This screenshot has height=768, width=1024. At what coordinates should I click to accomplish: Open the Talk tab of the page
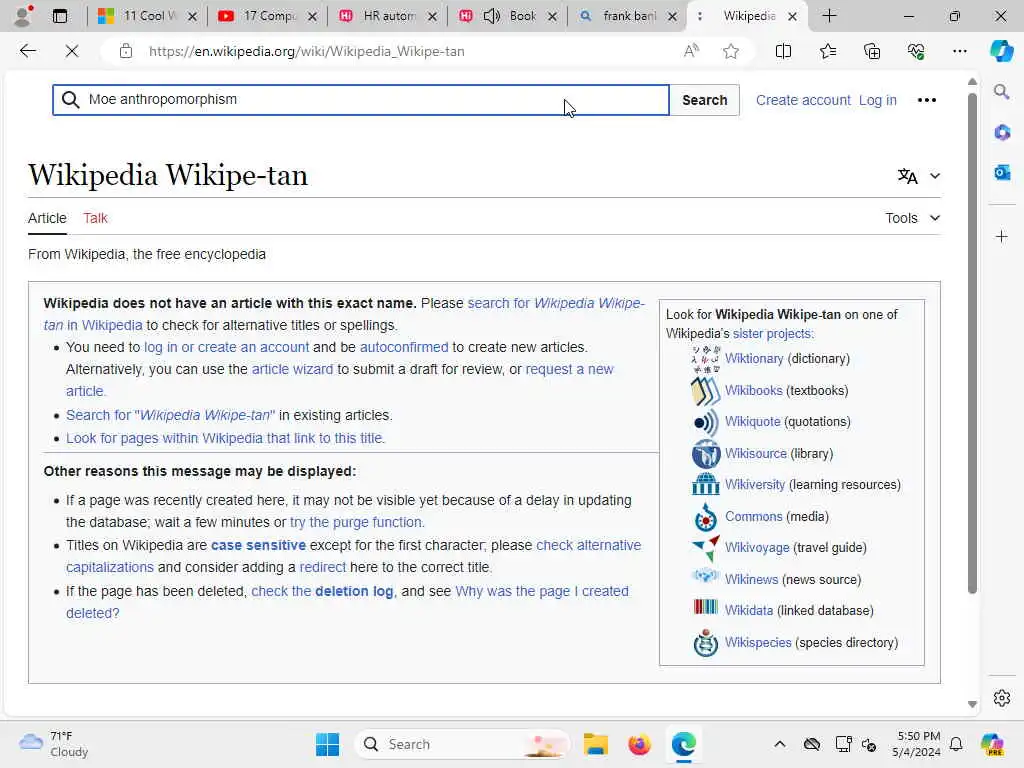[95, 218]
